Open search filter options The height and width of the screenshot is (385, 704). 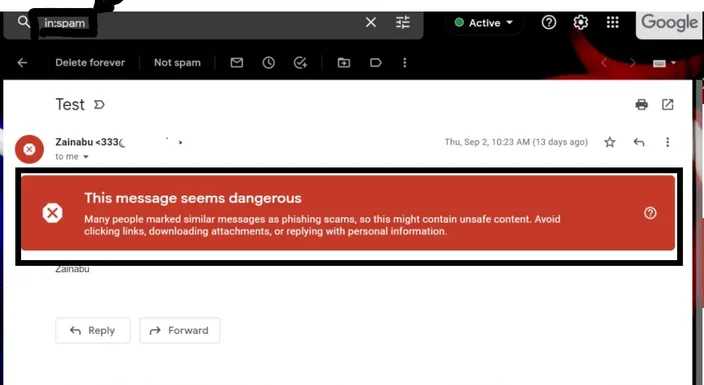[x=403, y=22]
